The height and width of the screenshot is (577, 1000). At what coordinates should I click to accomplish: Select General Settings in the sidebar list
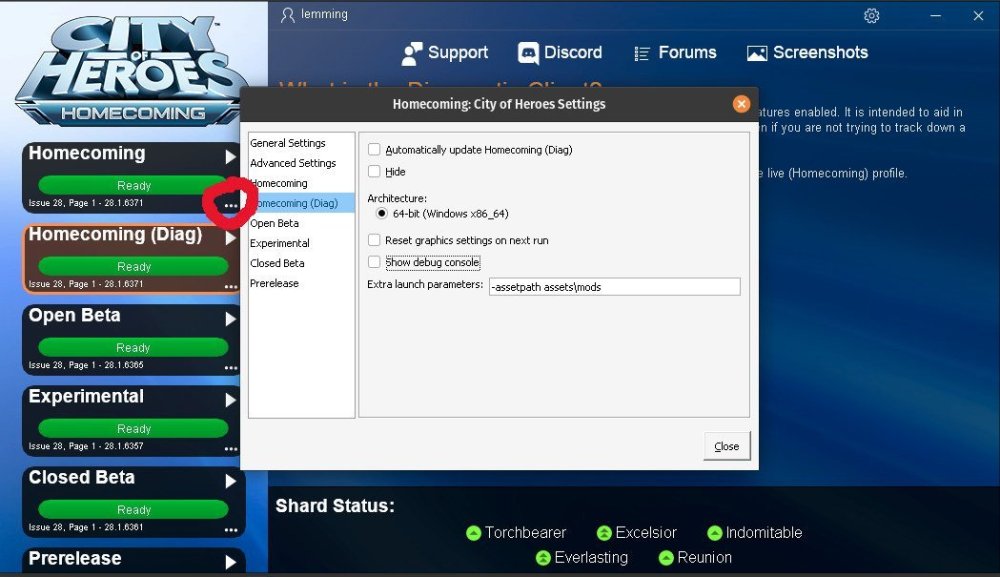(x=288, y=143)
